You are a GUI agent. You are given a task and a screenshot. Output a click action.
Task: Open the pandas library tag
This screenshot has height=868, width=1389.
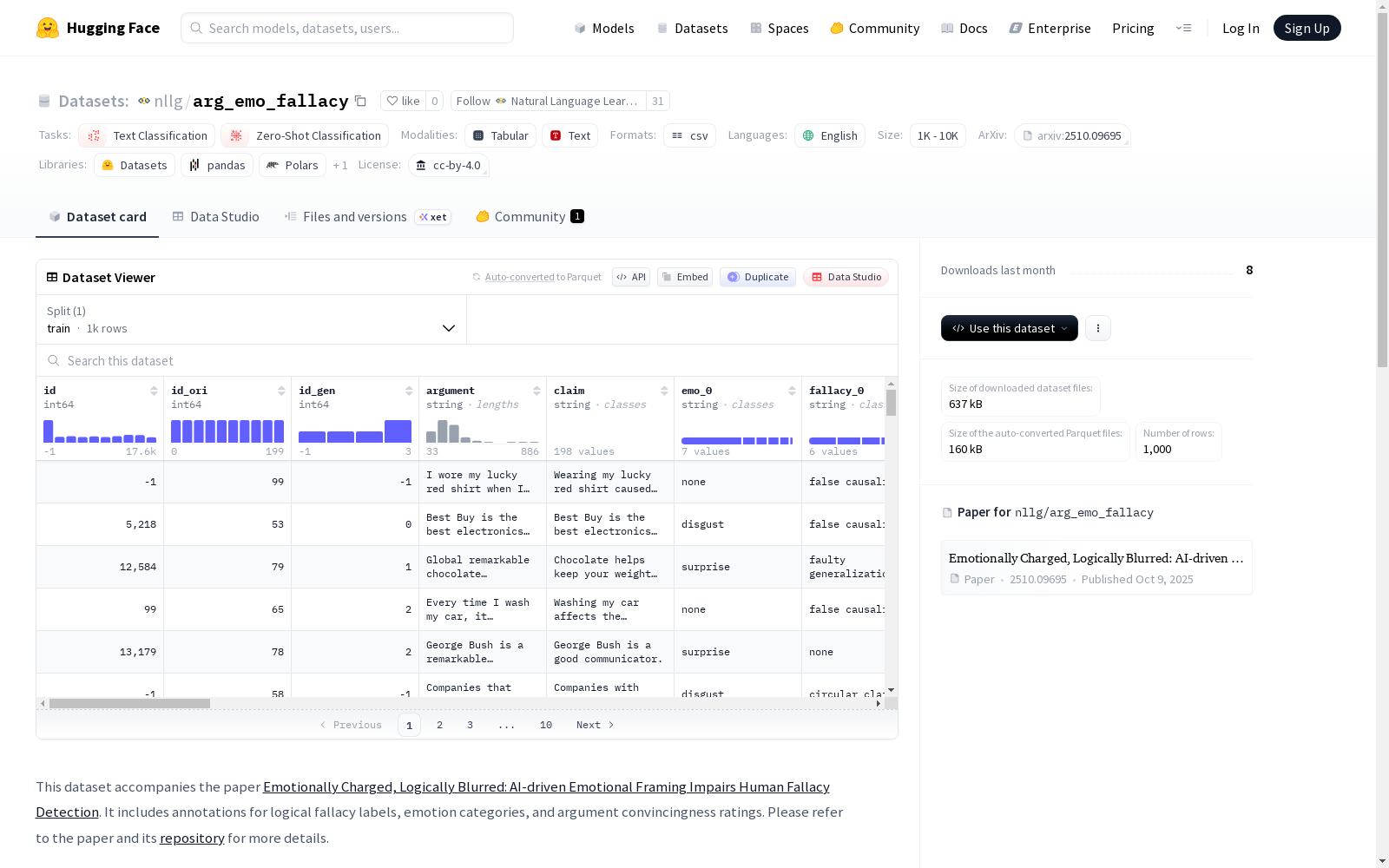click(x=217, y=165)
